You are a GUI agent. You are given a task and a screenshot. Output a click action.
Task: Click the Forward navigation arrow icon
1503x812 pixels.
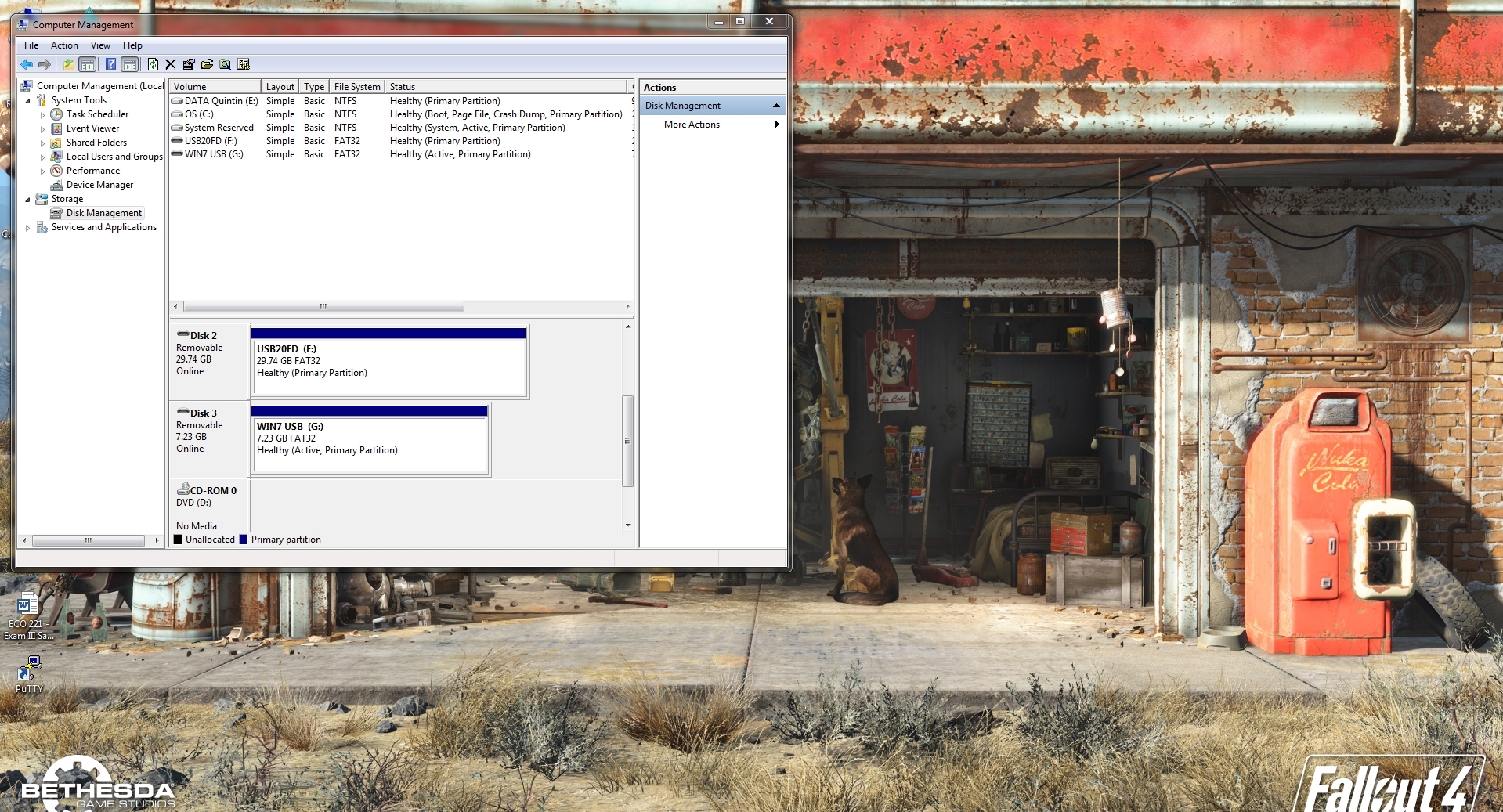[45, 64]
